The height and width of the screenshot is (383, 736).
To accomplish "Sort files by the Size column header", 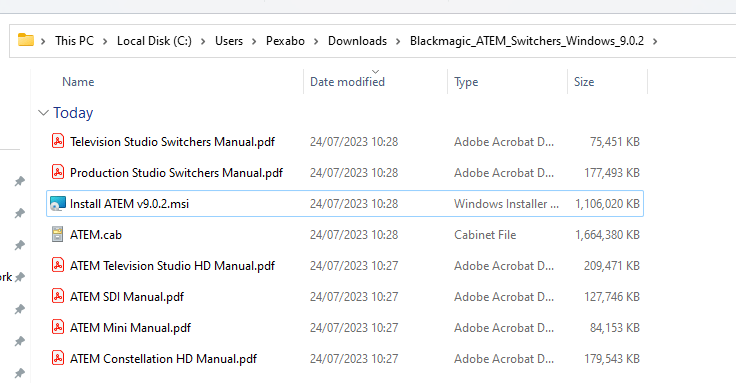I will [584, 82].
